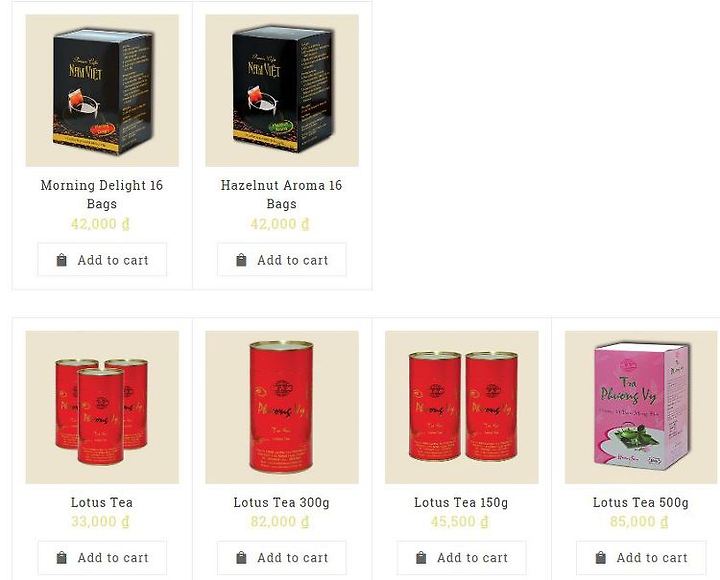Add Lotus Tea 500g to cart
720x580 pixels.
point(641,557)
